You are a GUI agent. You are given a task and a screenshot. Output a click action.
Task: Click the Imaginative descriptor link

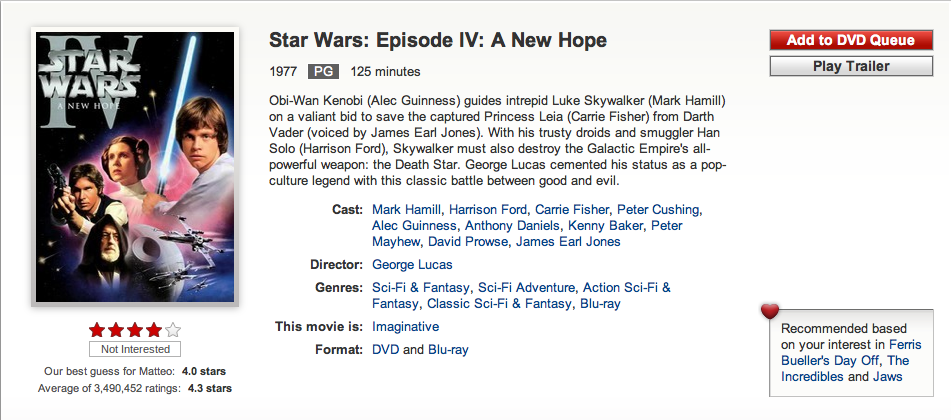405,327
